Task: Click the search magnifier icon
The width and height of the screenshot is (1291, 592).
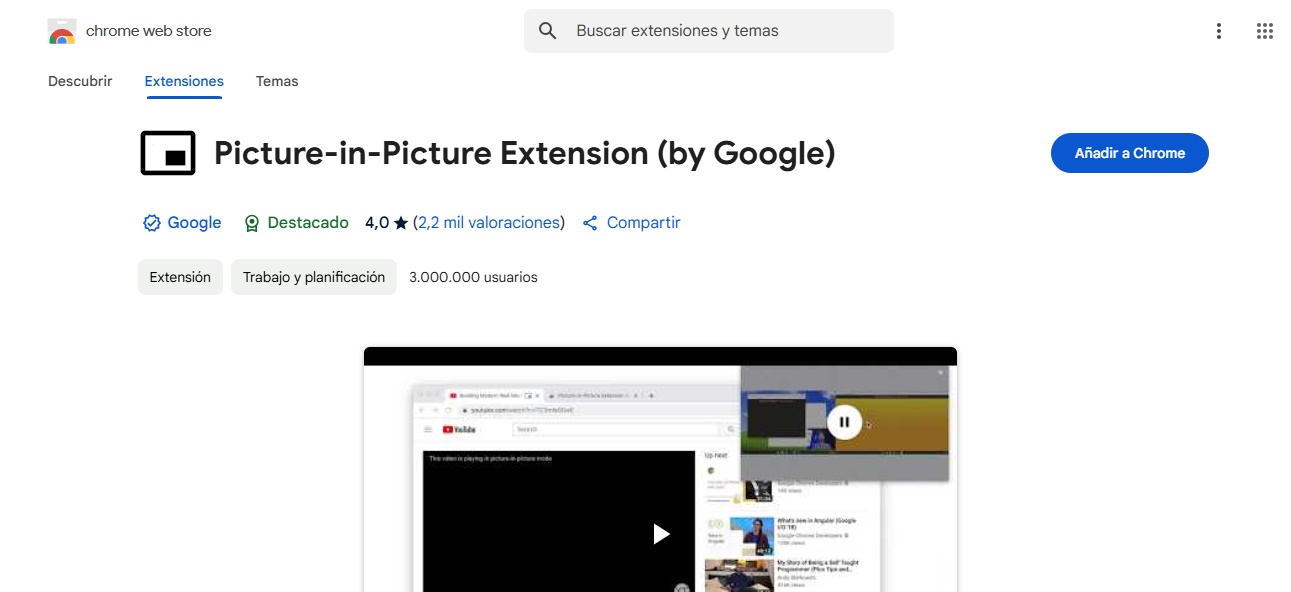Action: point(547,31)
